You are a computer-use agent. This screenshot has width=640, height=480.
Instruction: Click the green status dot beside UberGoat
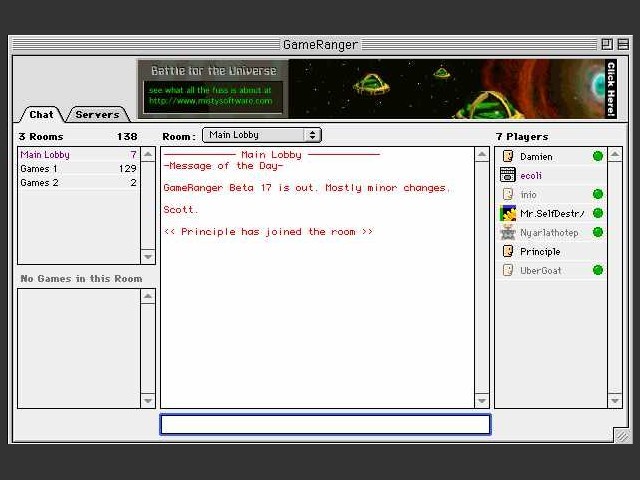pos(598,270)
